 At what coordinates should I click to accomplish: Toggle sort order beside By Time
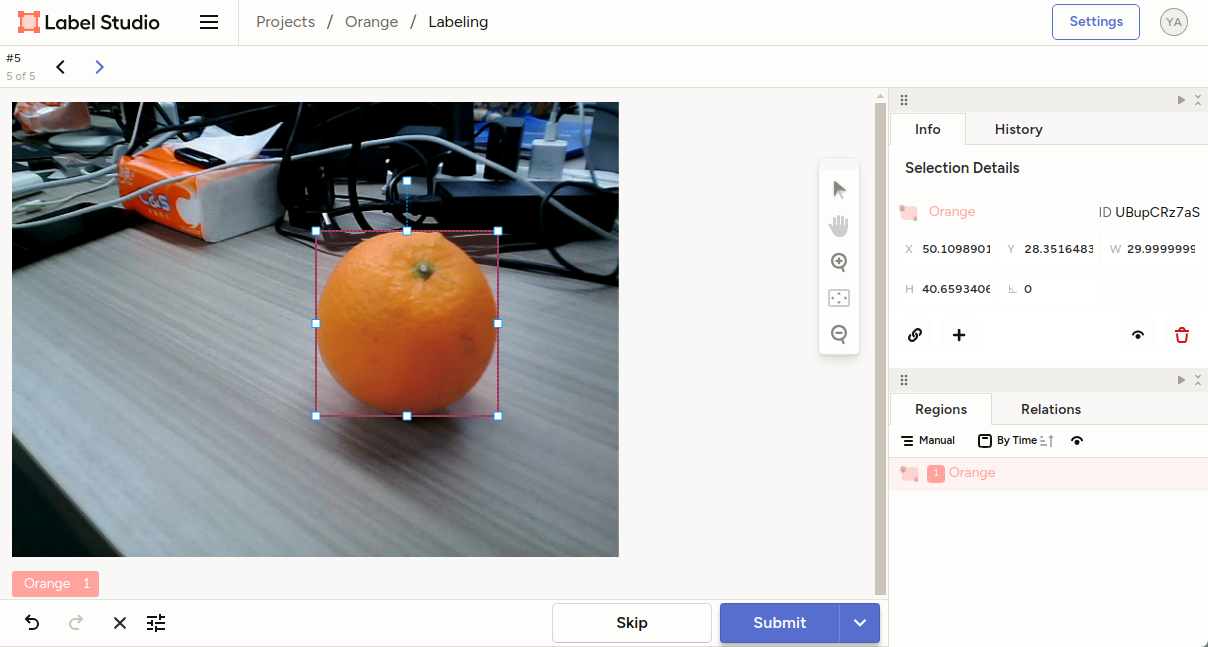(1047, 440)
